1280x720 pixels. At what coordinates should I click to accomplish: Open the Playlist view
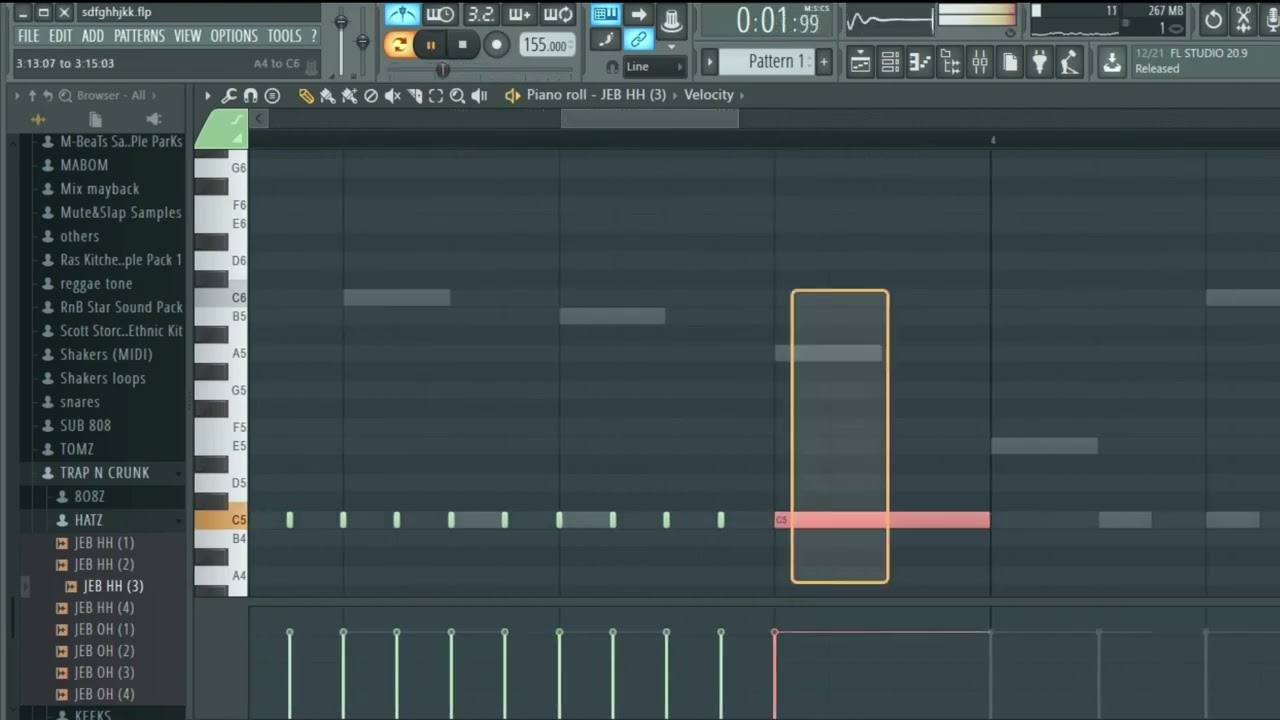860,63
